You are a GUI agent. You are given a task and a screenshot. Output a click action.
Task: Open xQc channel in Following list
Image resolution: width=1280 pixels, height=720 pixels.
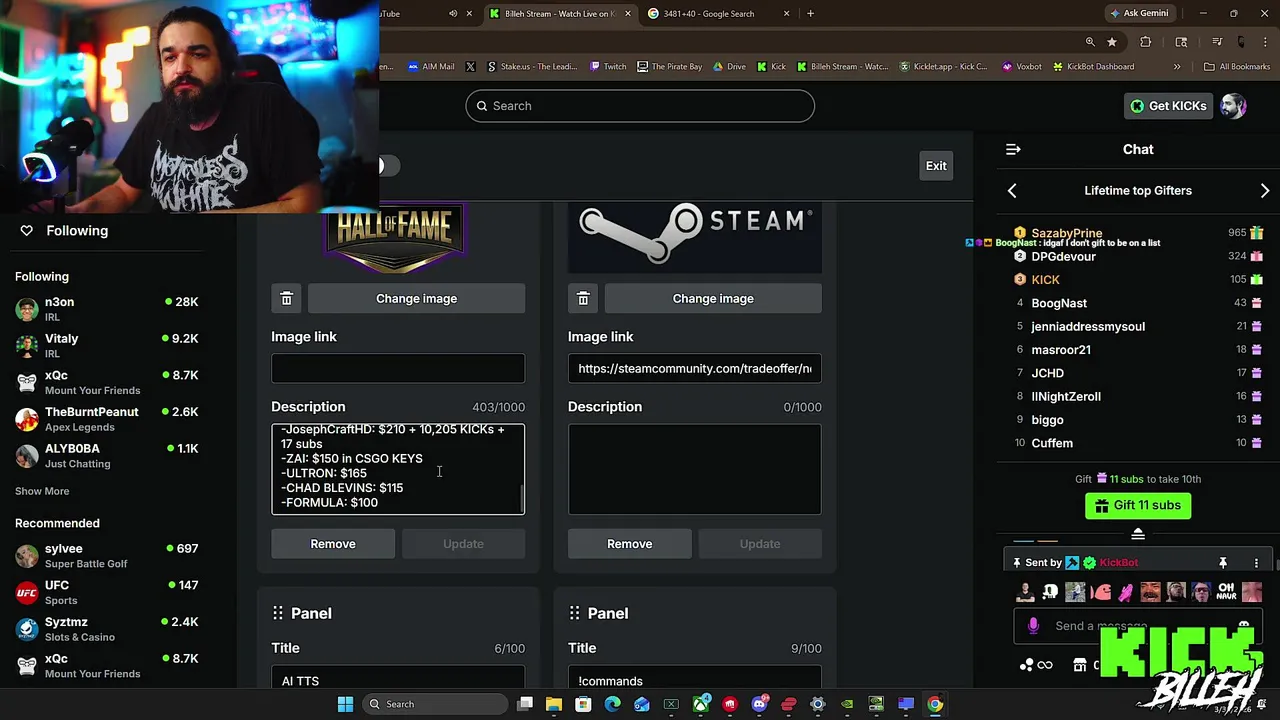(107, 382)
